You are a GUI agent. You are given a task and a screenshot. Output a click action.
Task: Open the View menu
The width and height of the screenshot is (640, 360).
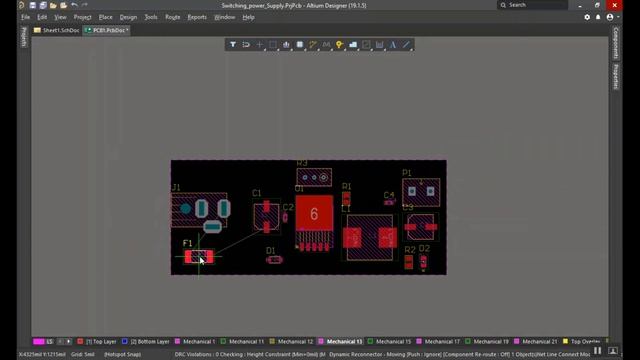(60, 17)
